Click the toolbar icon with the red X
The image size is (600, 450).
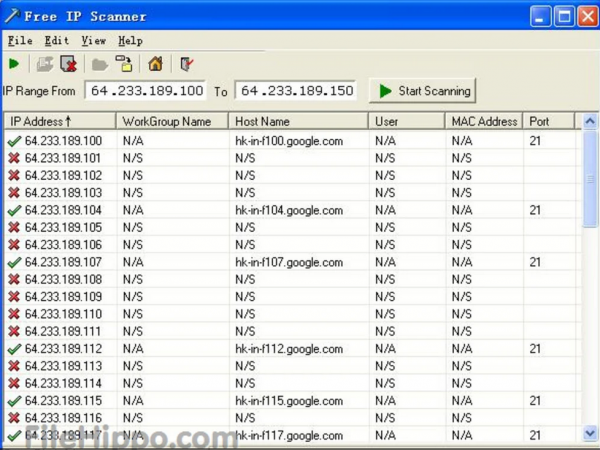pos(69,64)
